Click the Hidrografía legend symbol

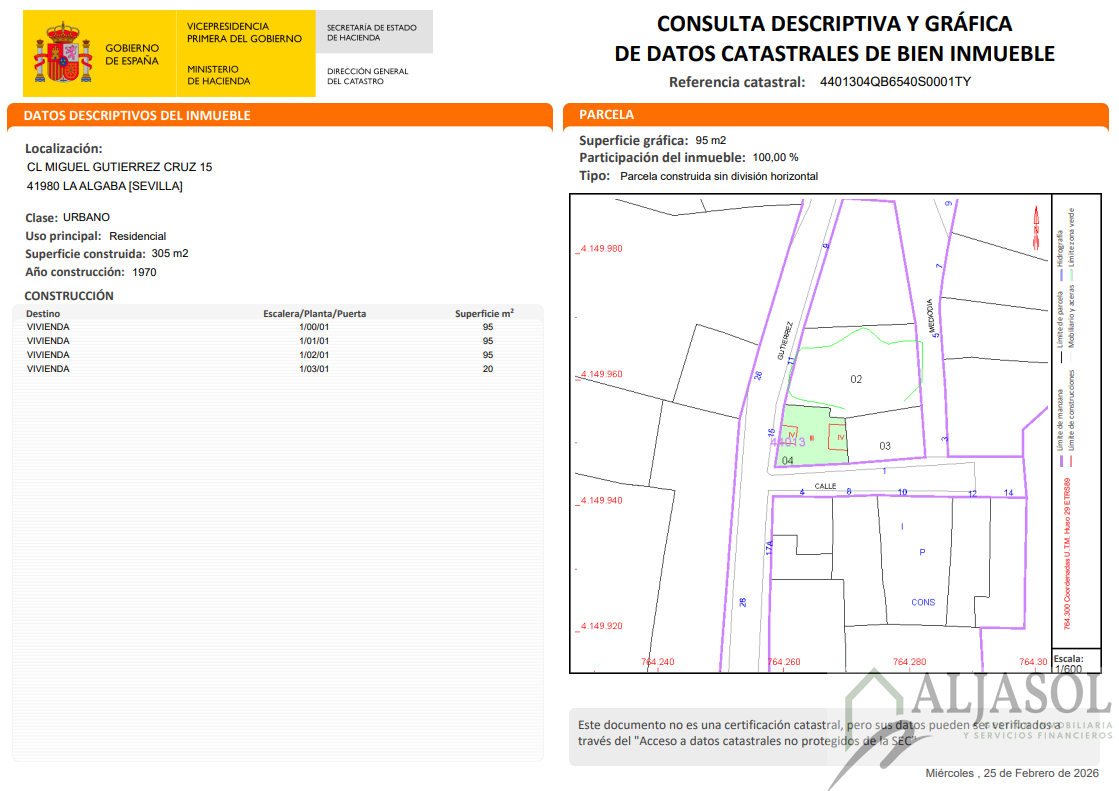point(1062,270)
